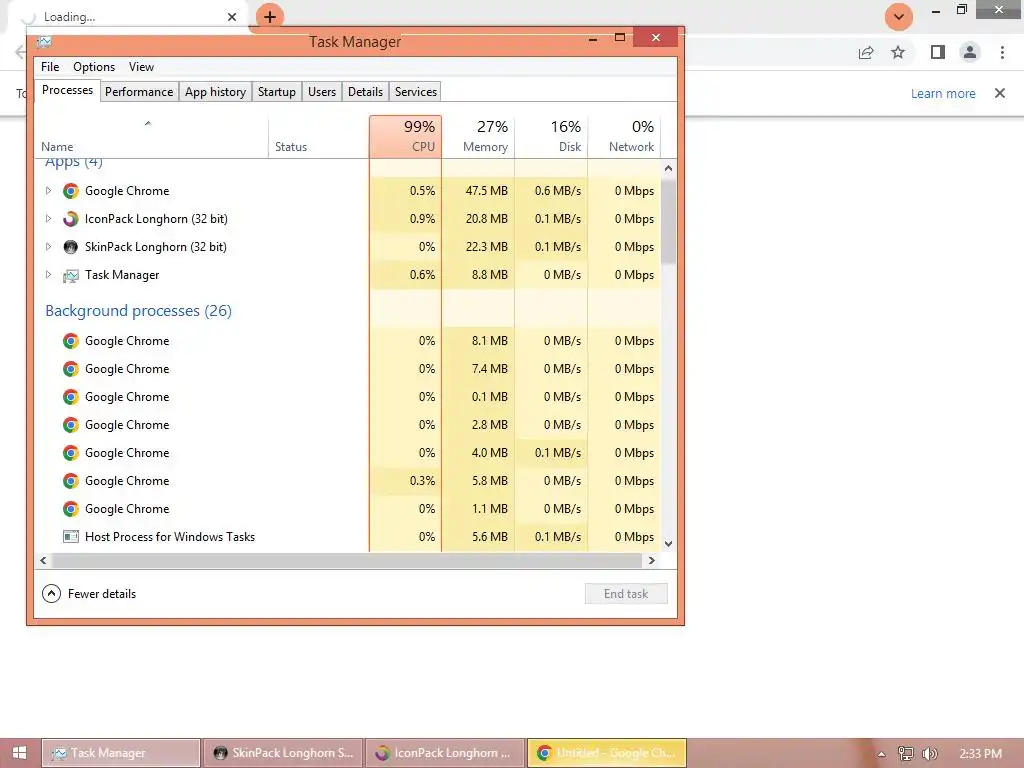Screen dimensions: 1024x768
Task: Toggle Chrome side panel icon
Action: 938,52
